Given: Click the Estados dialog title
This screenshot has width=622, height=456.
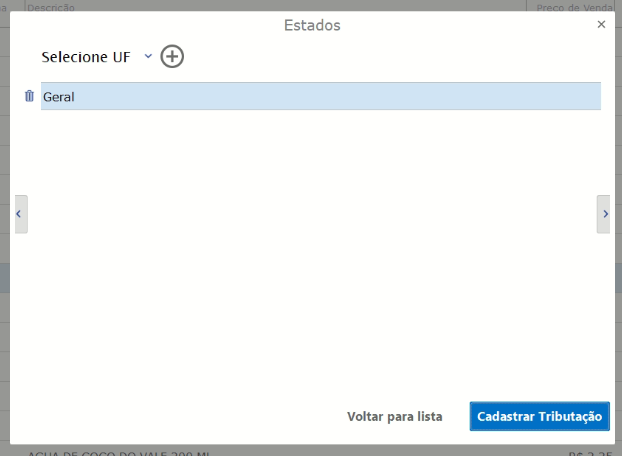Looking at the screenshot, I should pos(312,25).
